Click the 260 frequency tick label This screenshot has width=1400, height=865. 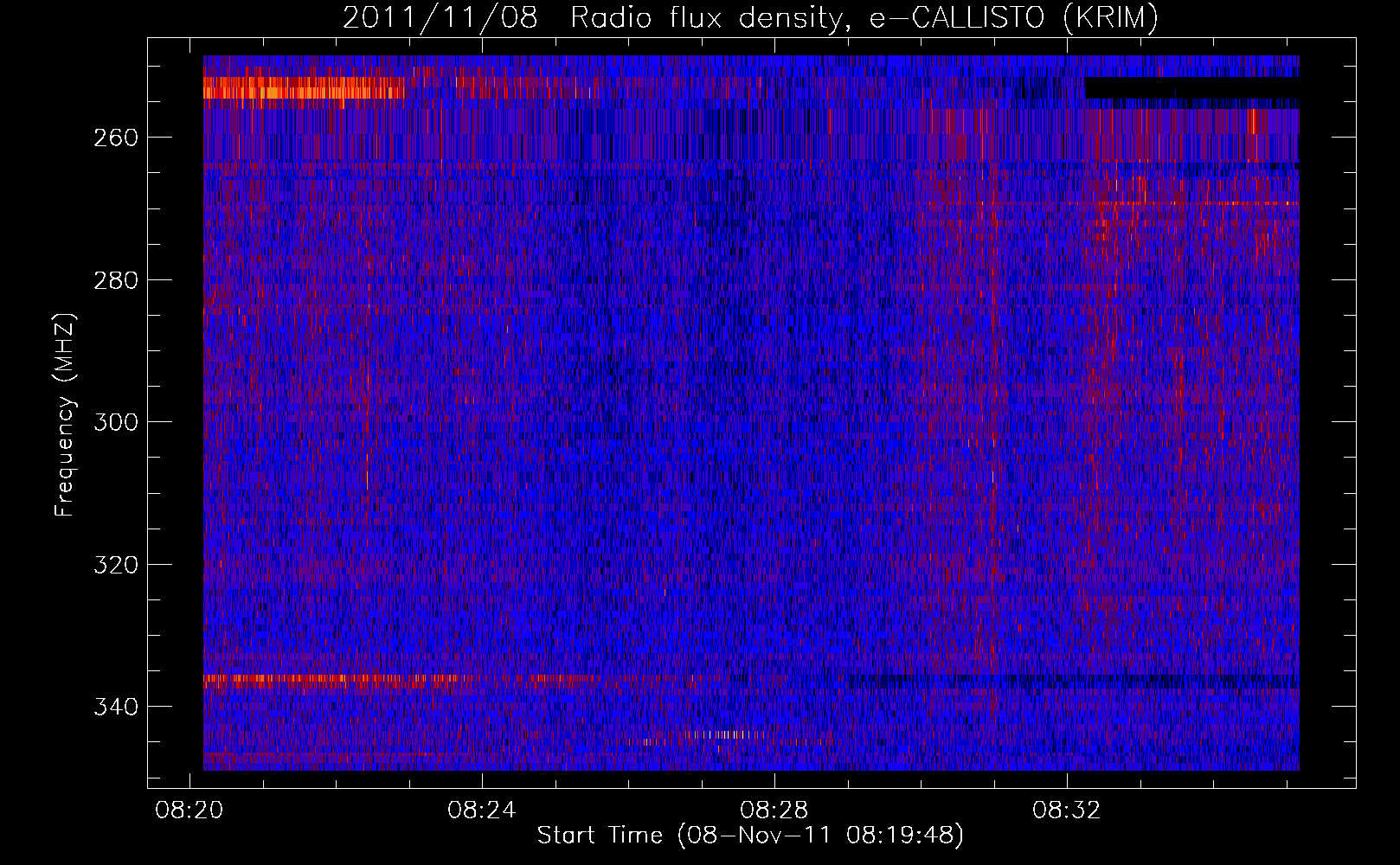116,138
